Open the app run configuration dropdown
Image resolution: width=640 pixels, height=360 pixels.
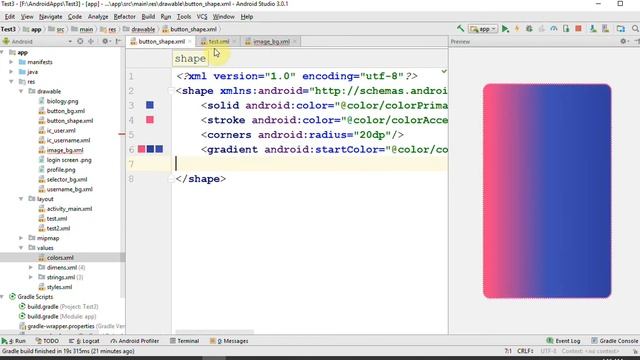pos(483,29)
